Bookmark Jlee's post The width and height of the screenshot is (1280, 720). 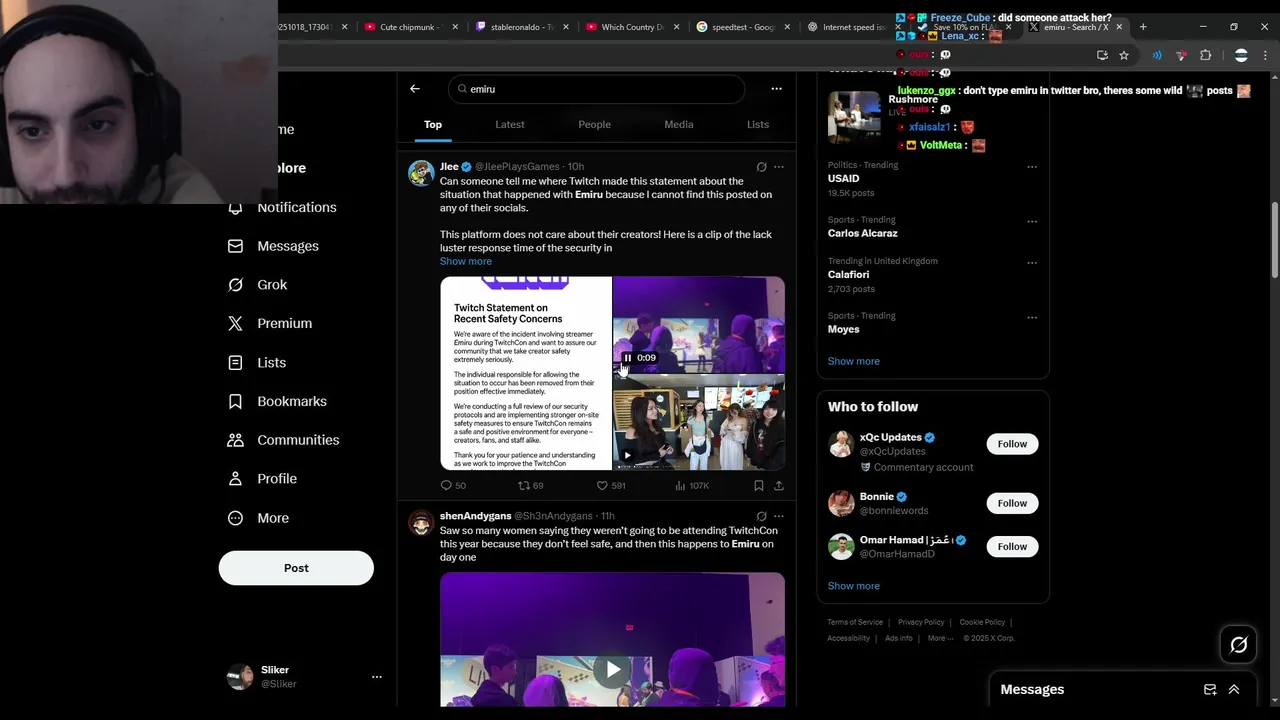(x=759, y=485)
